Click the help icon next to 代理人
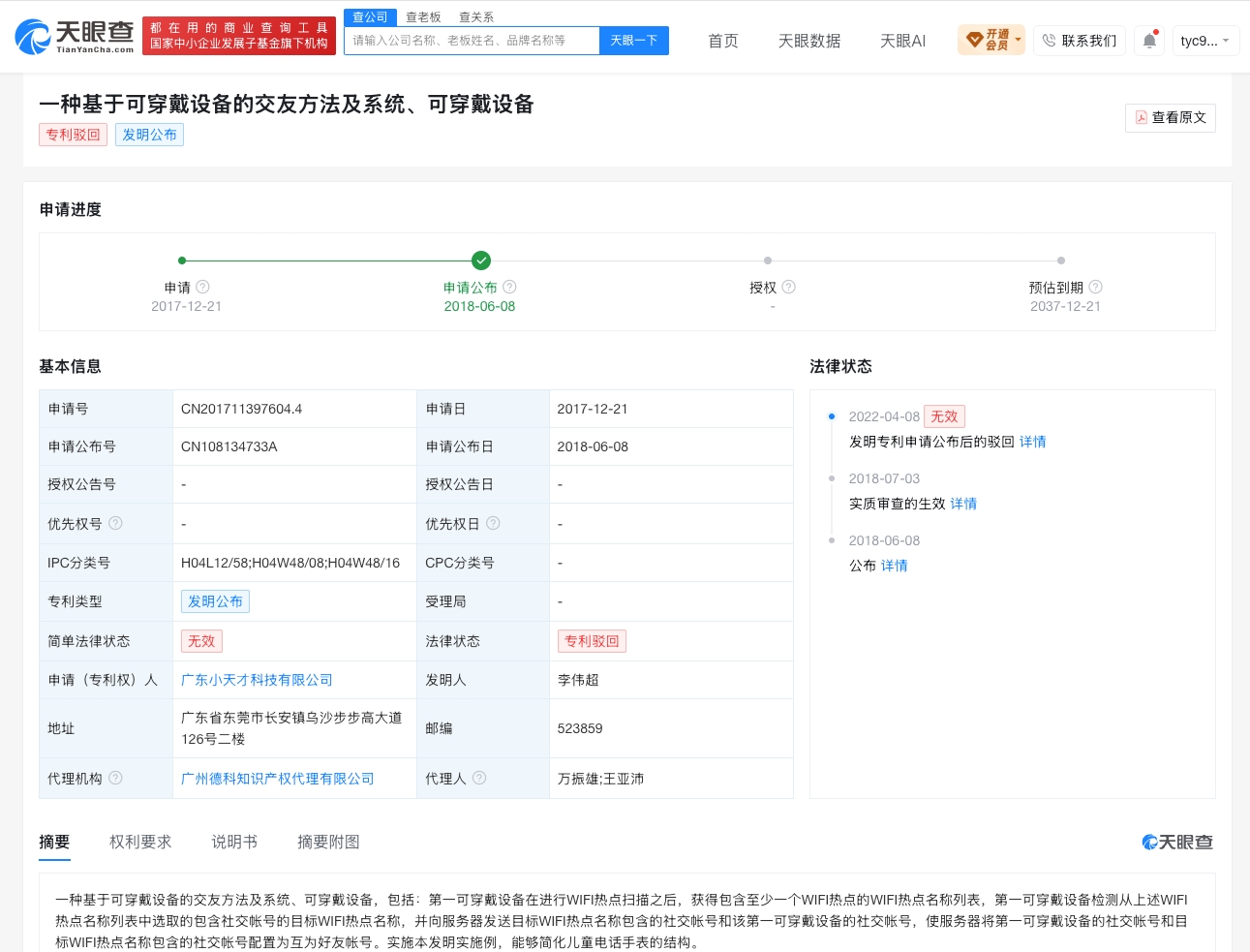Image resolution: width=1250 pixels, height=952 pixels. click(479, 778)
